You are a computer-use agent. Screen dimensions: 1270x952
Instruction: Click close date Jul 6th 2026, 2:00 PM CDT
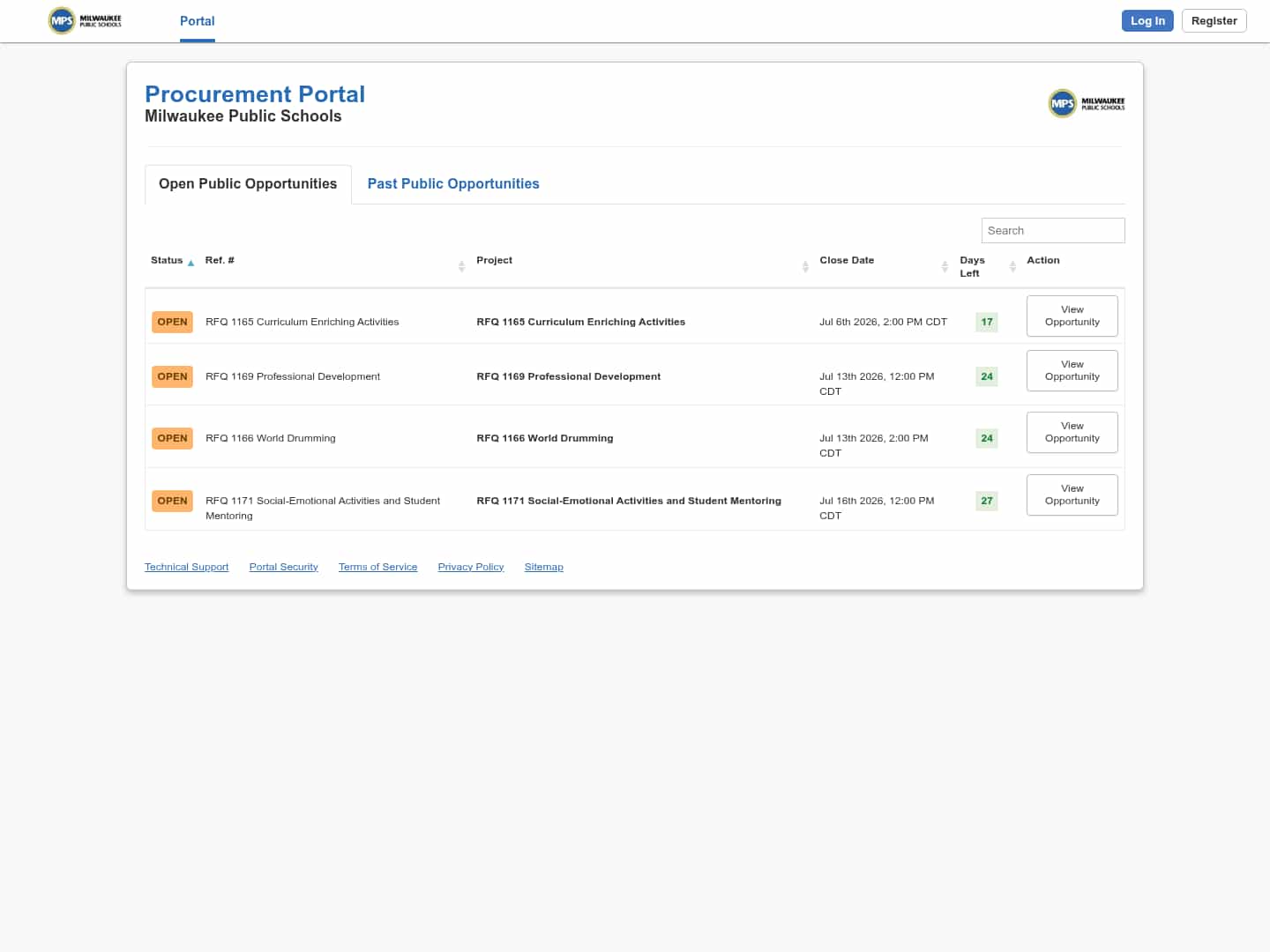(883, 322)
